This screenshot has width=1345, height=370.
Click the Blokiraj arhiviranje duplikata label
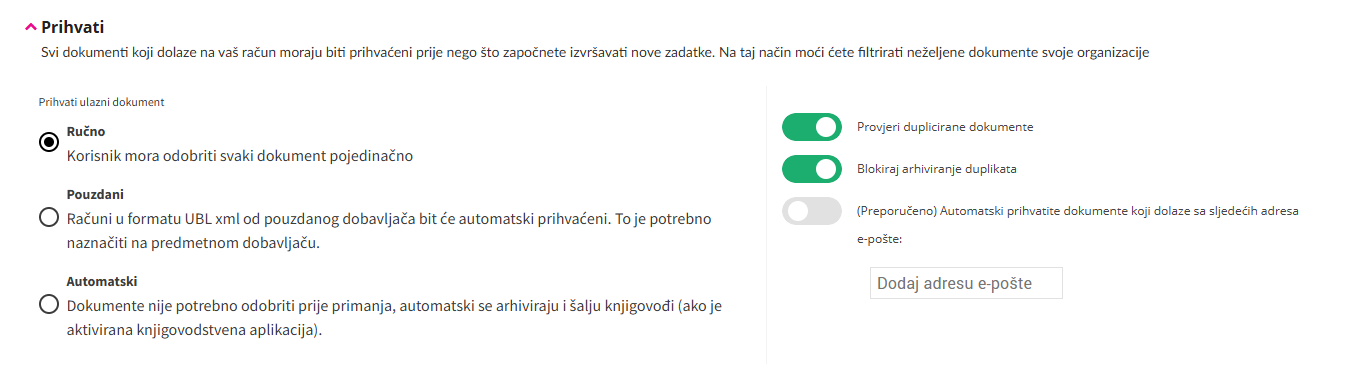tap(937, 169)
